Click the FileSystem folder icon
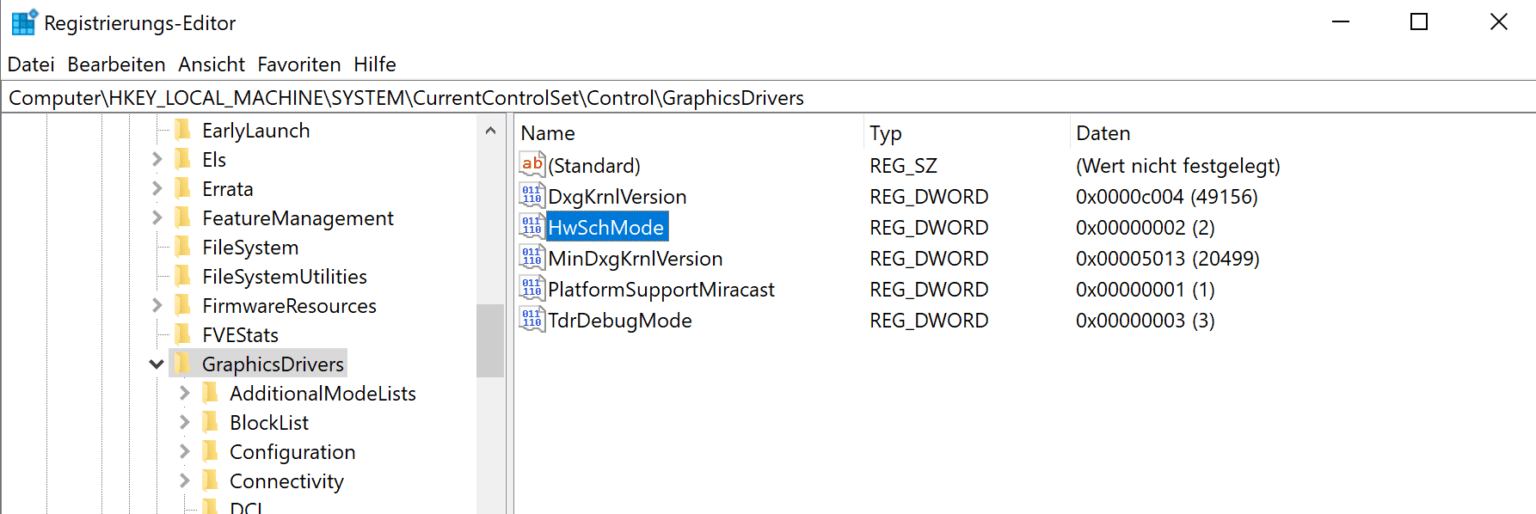Screen dimensions: 1536x514 click(182, 247)
